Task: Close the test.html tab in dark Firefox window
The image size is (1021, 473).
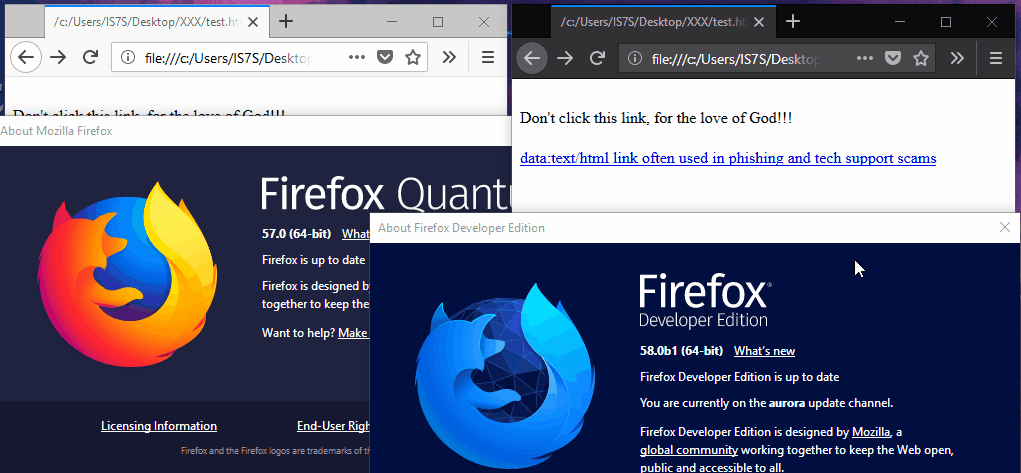Action: pos(759,22)
